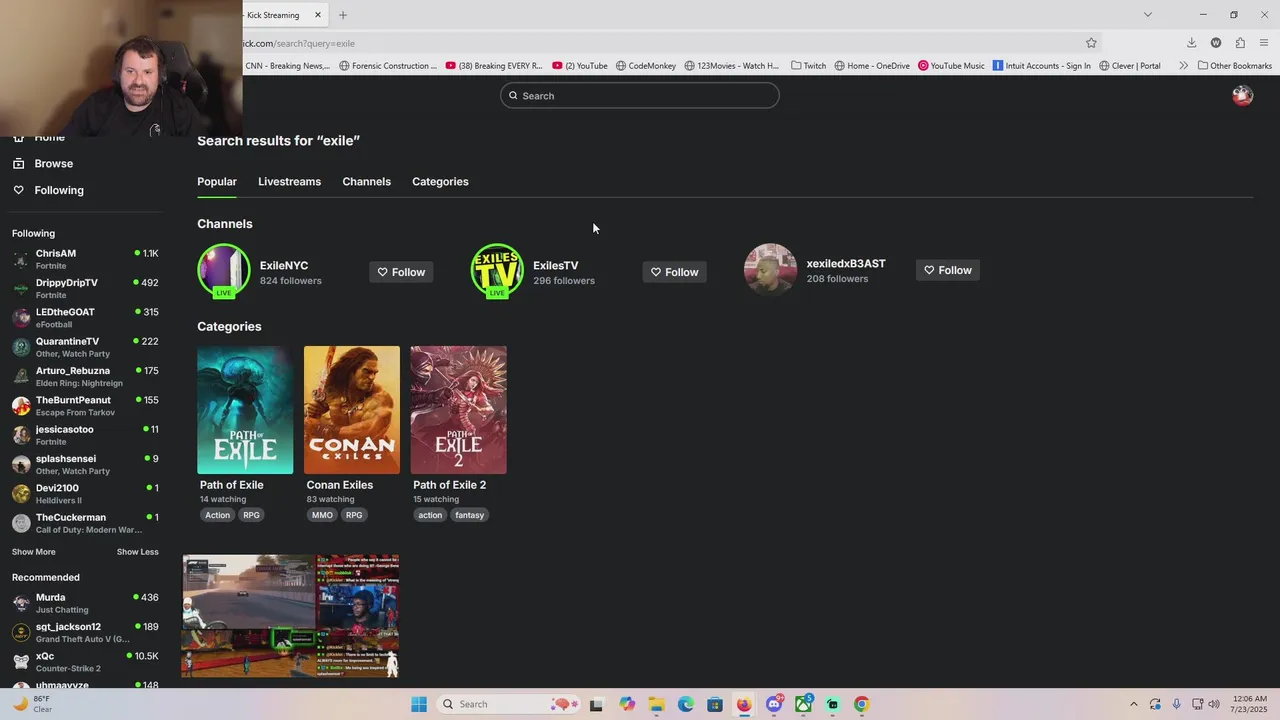The width and height of the screenshot is (1280, 720).
Task: Open a new browser tab
Action: pos(343,15)
